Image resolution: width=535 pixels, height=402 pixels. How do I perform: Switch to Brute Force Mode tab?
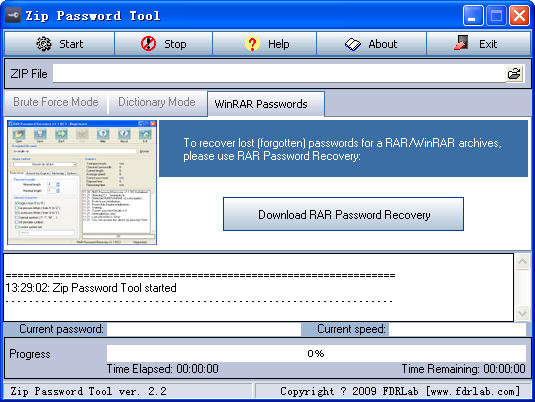pos(56,102)
